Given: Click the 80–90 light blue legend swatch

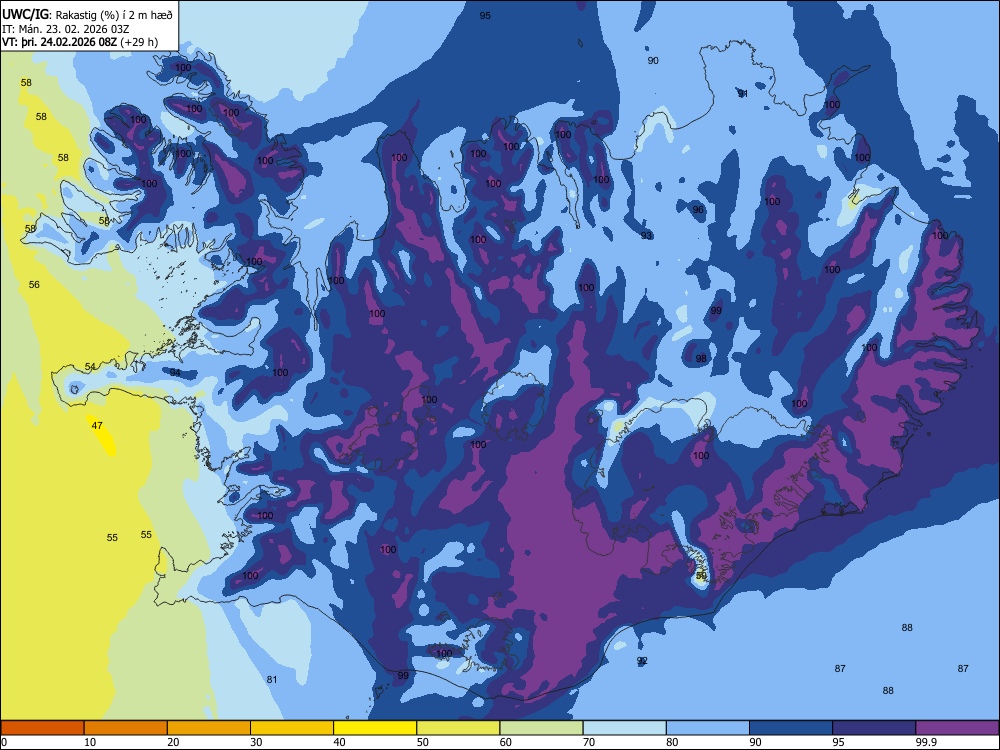Looking at the screenshot, I should click(707, 728).
